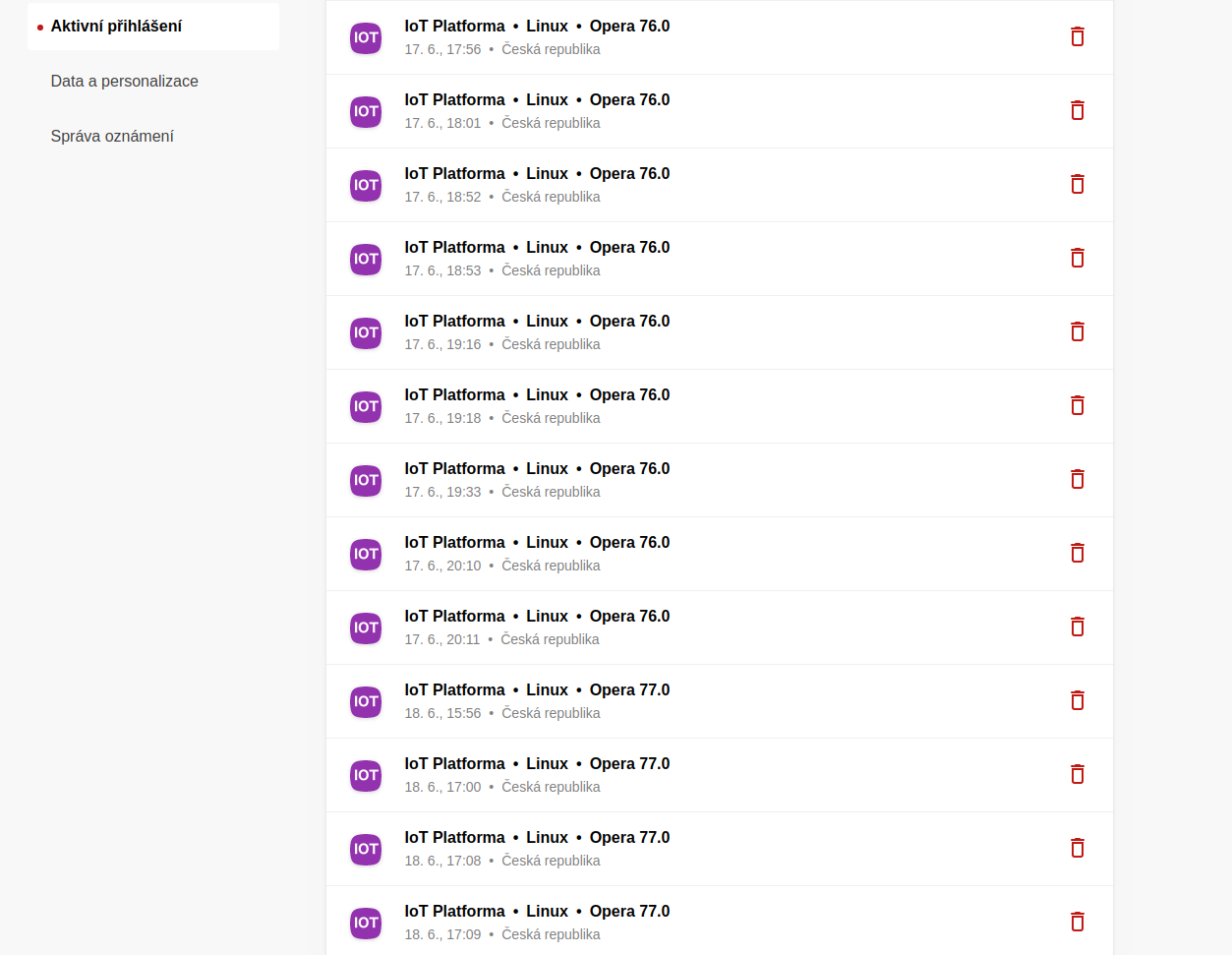Select the session title dated 17. 6., 20:11
The width and height of the screenshot is (1232, 955).
click(537, 616)
